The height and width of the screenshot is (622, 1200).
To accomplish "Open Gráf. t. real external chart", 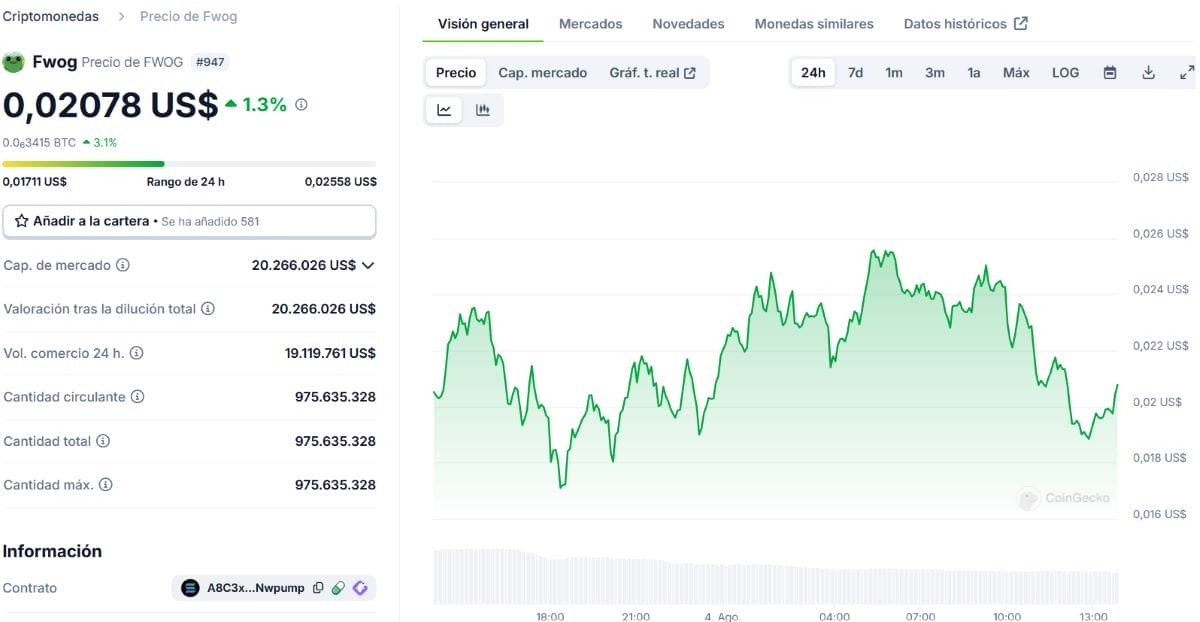I will (652, 73).
